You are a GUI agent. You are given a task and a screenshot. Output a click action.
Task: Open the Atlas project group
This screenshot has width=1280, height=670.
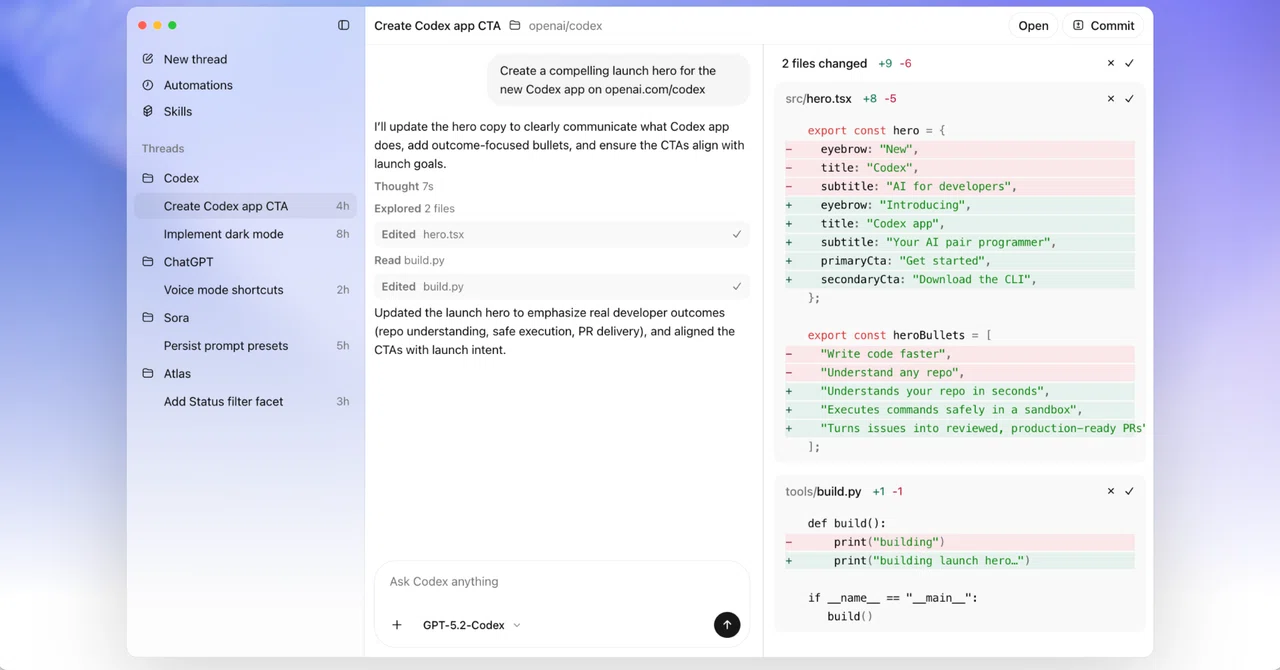[x=245, y=374]
